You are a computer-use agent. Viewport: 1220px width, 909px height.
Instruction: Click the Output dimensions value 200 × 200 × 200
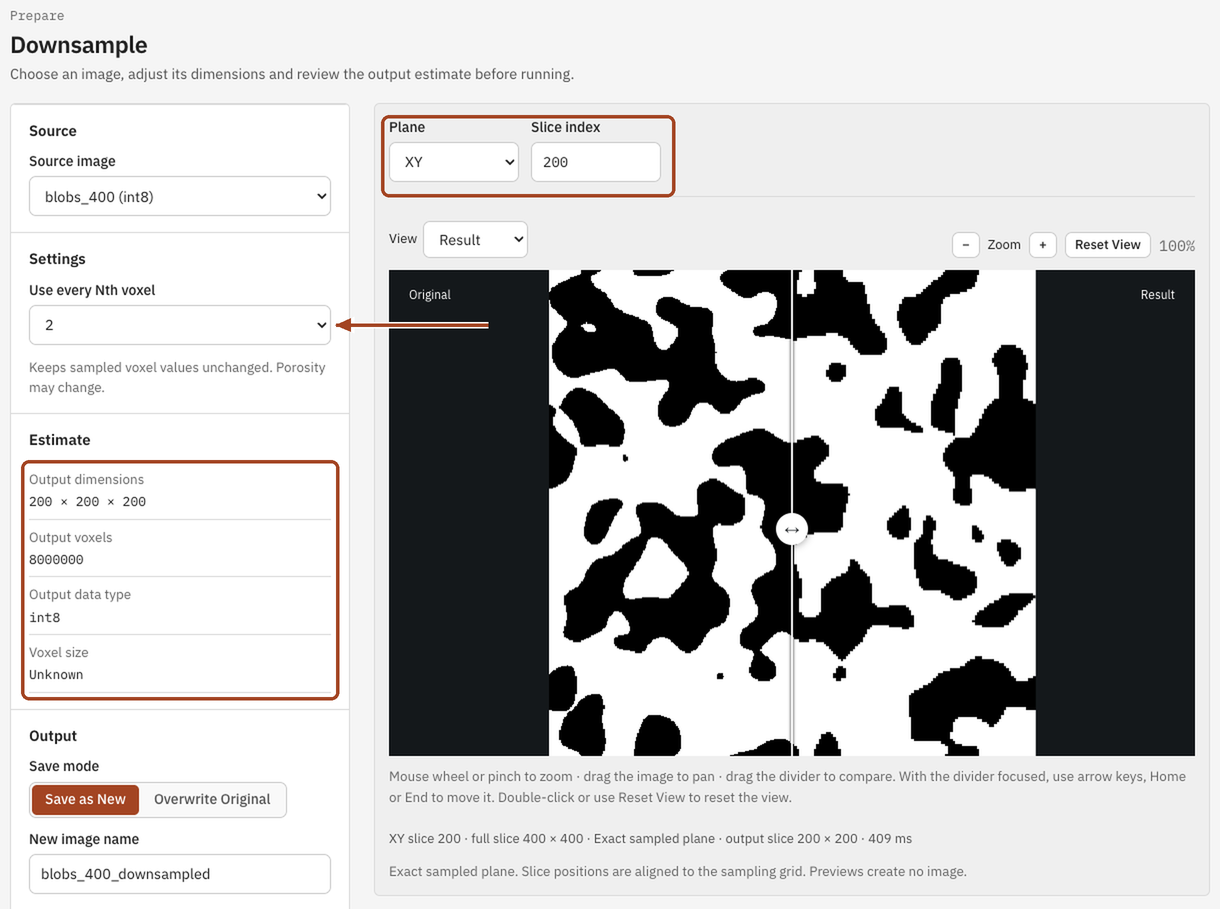click(88, 502)
